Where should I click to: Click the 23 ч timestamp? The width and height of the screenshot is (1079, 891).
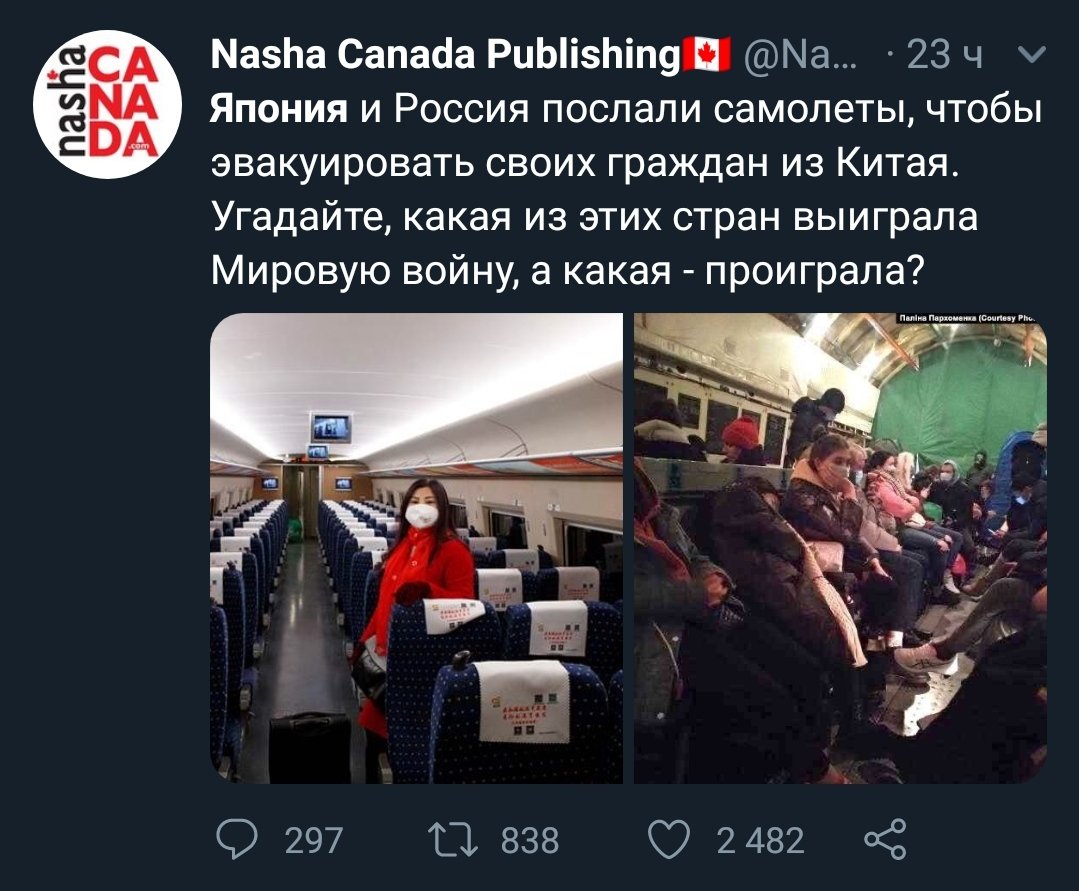click(x=943, y=54)
